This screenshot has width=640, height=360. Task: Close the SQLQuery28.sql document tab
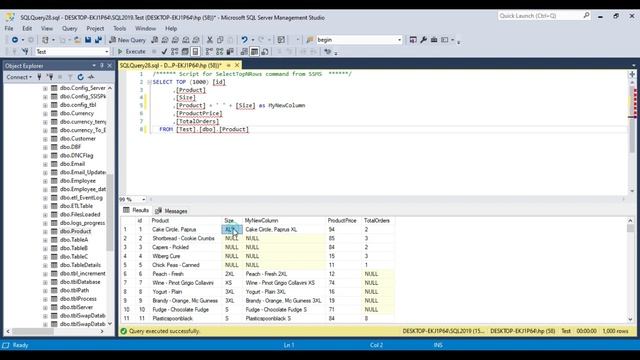point(237,65)
